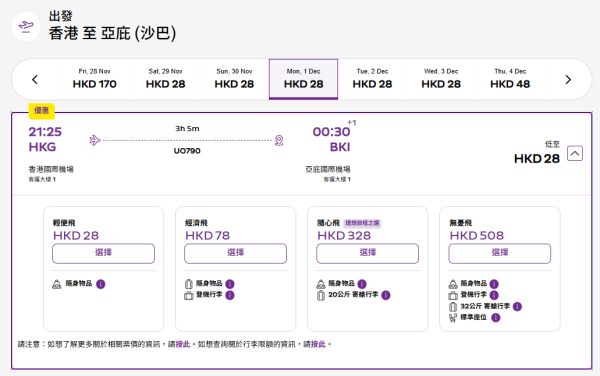
Task: Click 亞庇國際機場 airport name
Action: point(328,169)
